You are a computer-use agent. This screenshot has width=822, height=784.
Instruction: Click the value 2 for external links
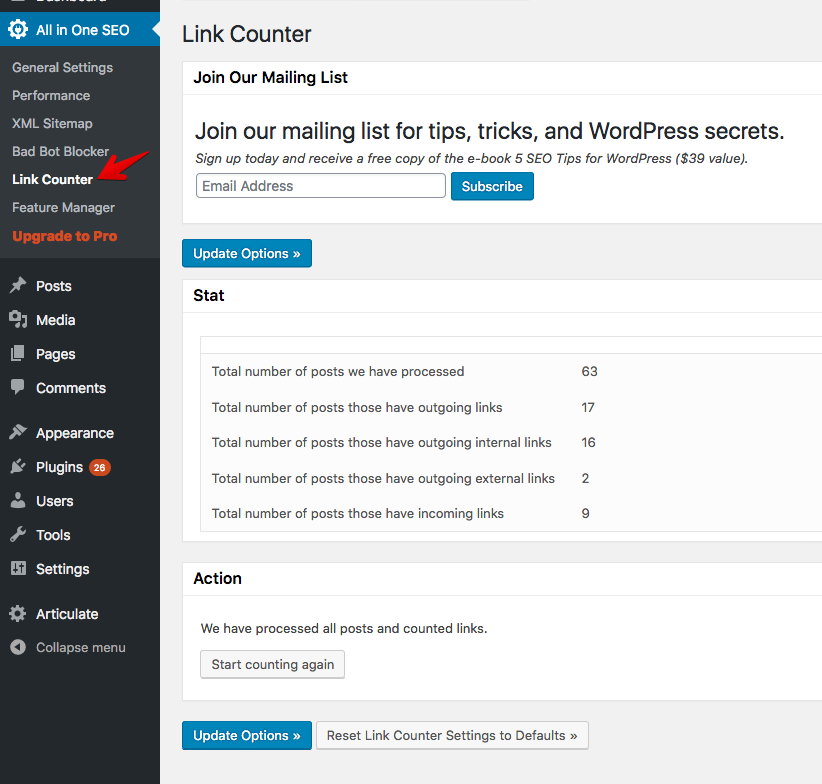pyautogui.click(x=585, y=478)
